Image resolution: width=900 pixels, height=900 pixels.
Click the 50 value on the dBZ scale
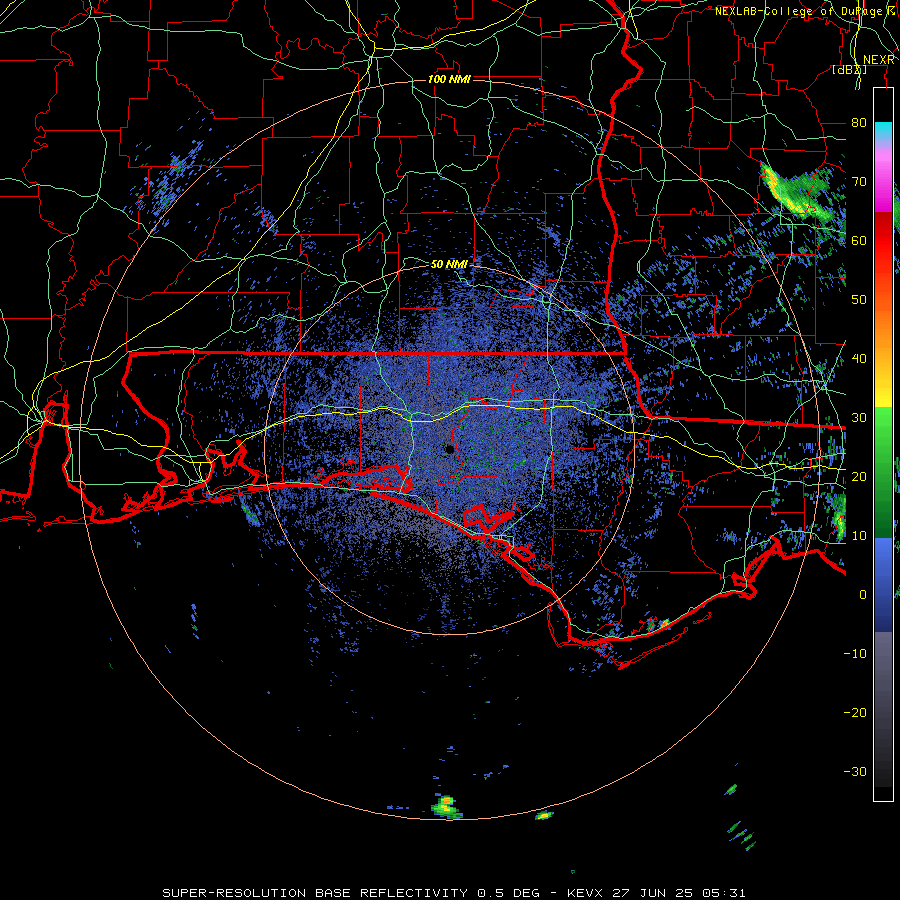[x=859, y=300]
